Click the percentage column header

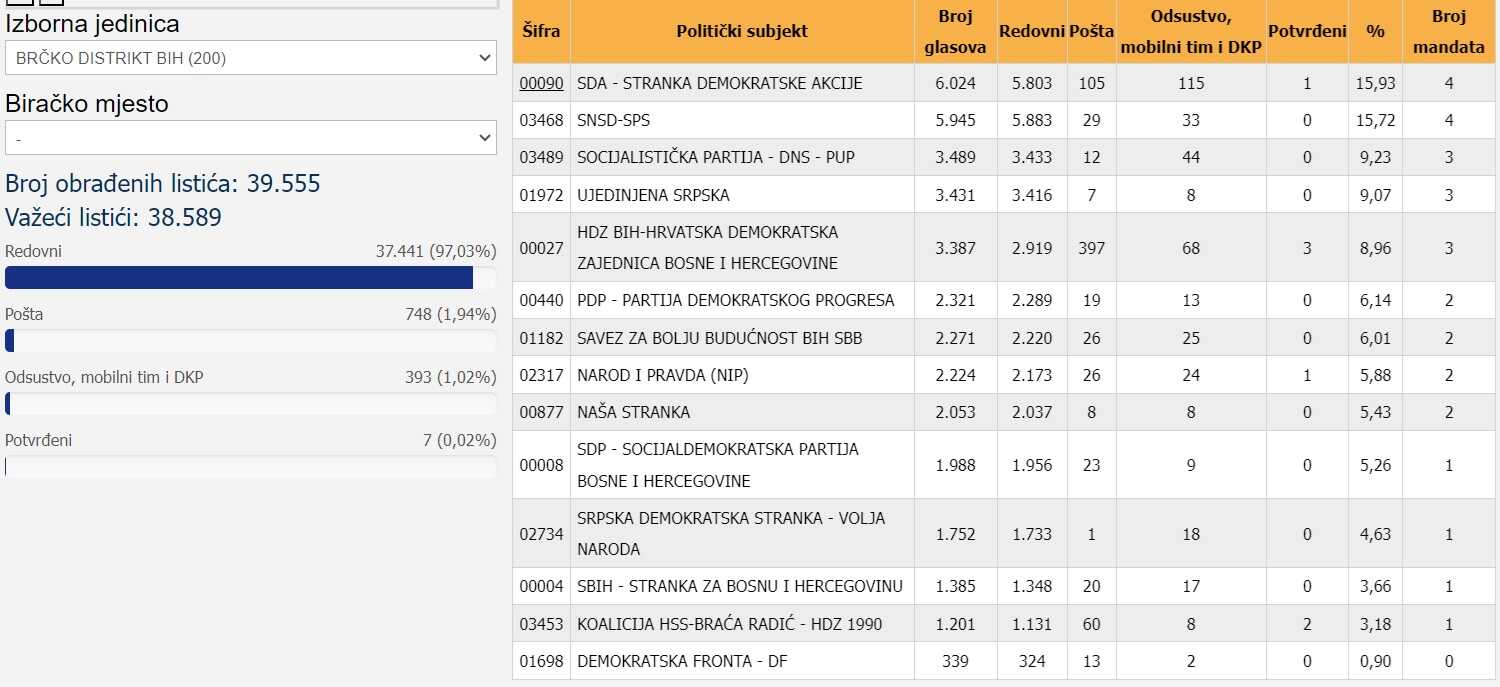(x=1375, y=31)
